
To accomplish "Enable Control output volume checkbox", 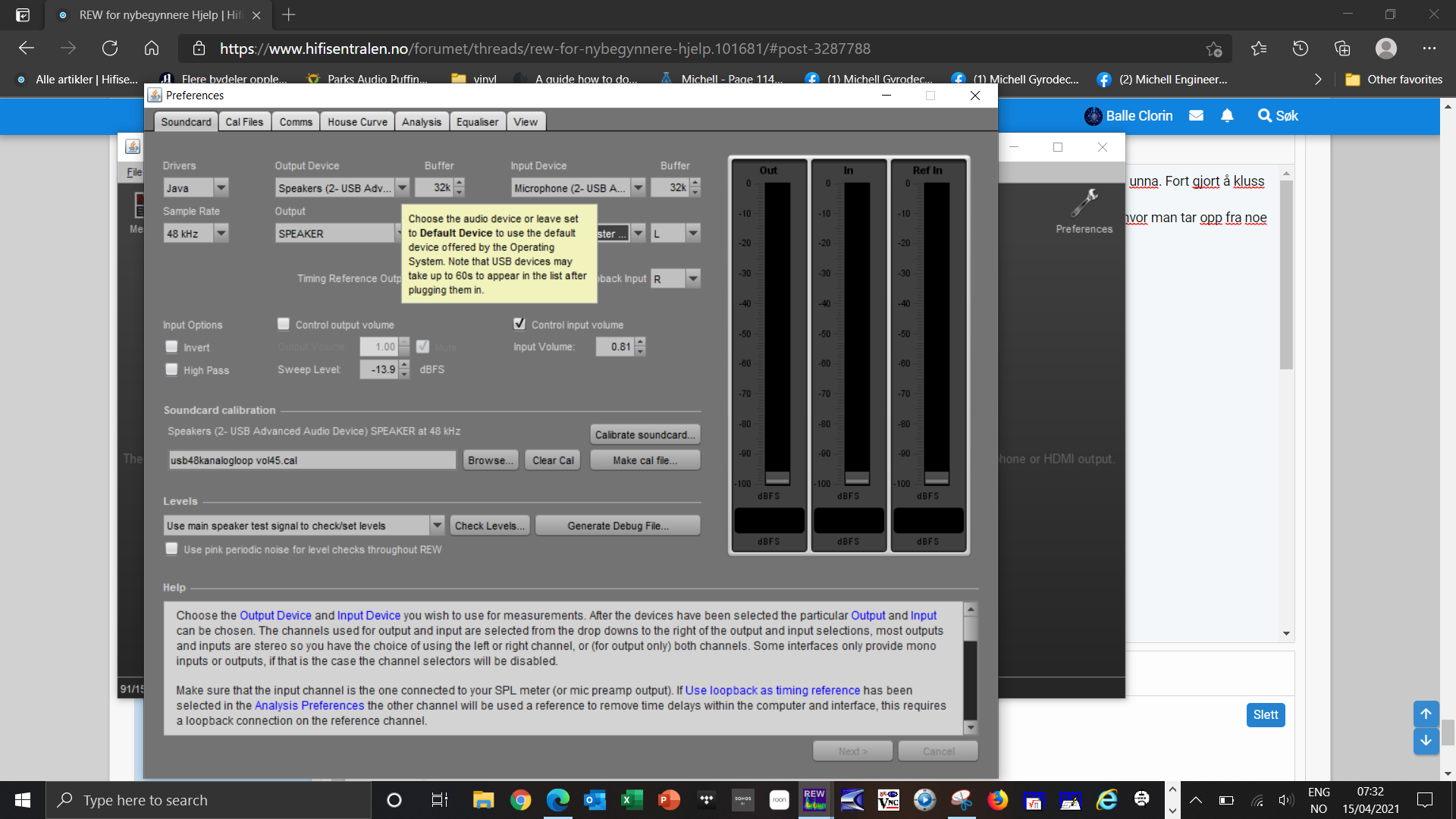I will [x=284, y=325].
